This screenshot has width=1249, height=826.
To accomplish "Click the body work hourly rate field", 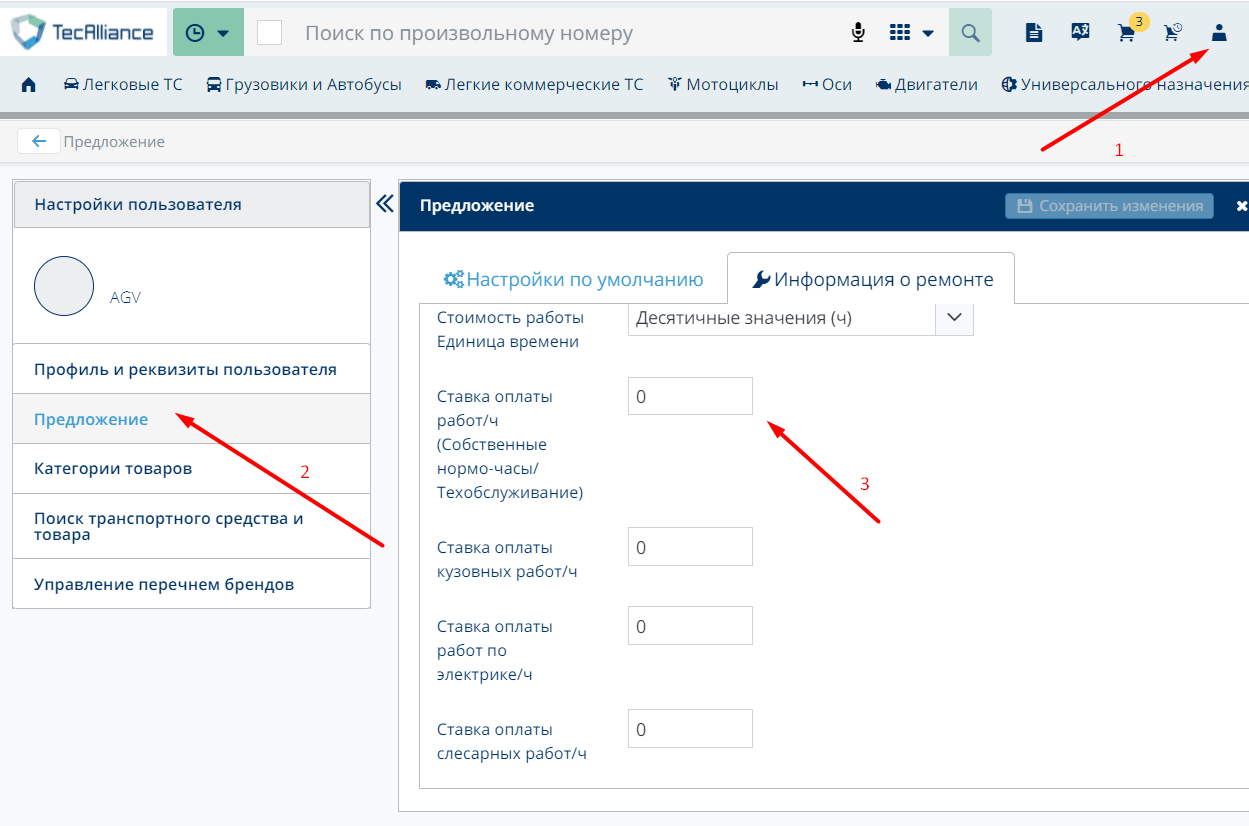I will click(x=689, y=547).
